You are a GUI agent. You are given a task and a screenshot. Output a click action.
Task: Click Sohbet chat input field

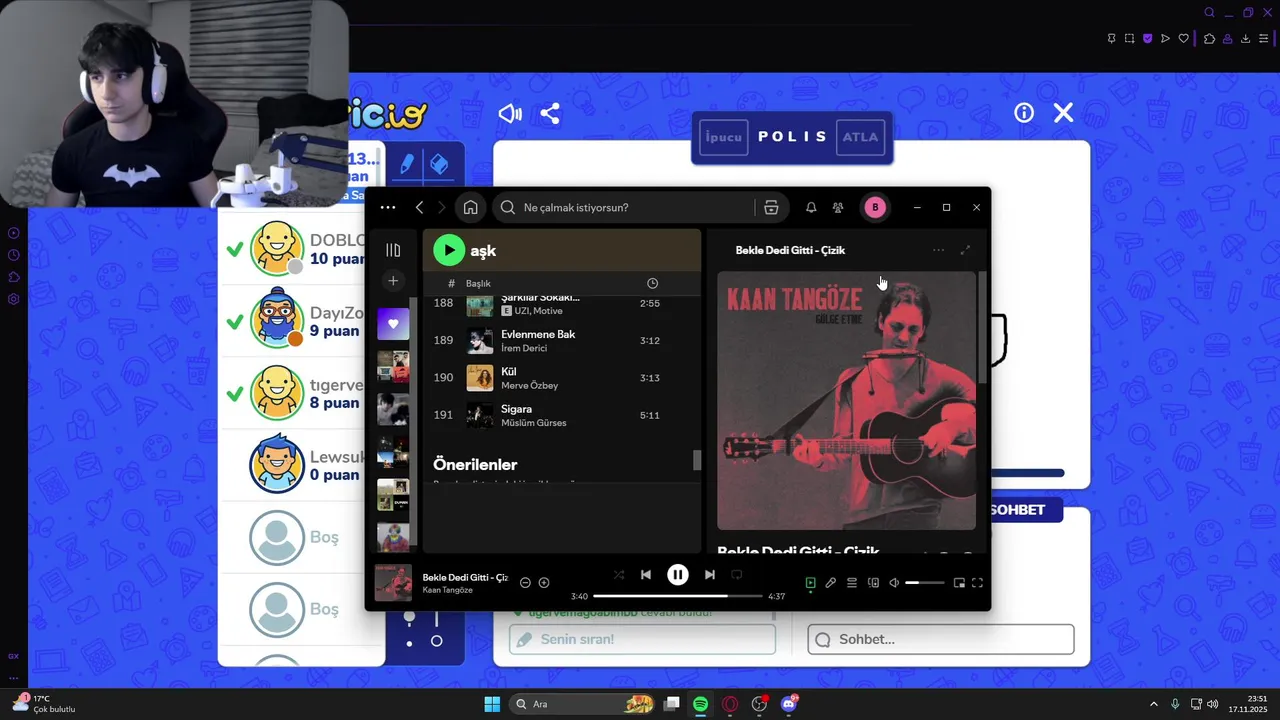[941, 639]
